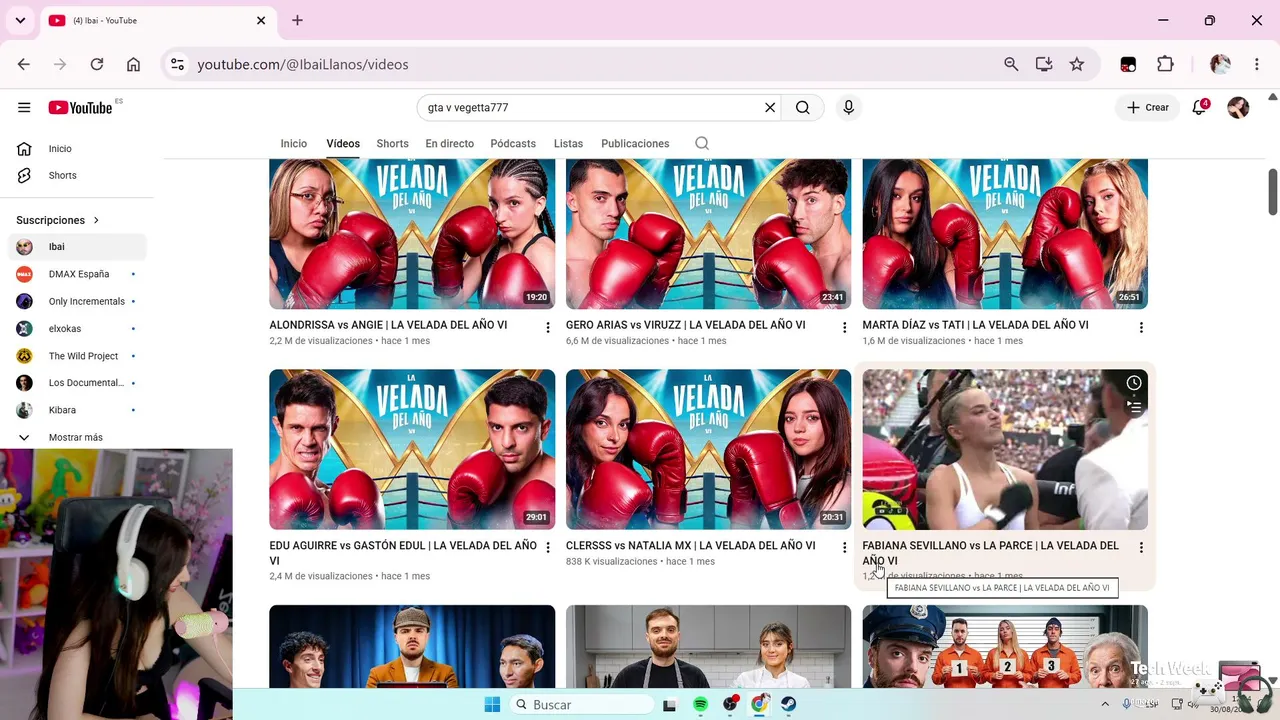Run the search with the magnifier button
The width and height of the screenshot is (1280, 720).
click(x=803, y=108)
